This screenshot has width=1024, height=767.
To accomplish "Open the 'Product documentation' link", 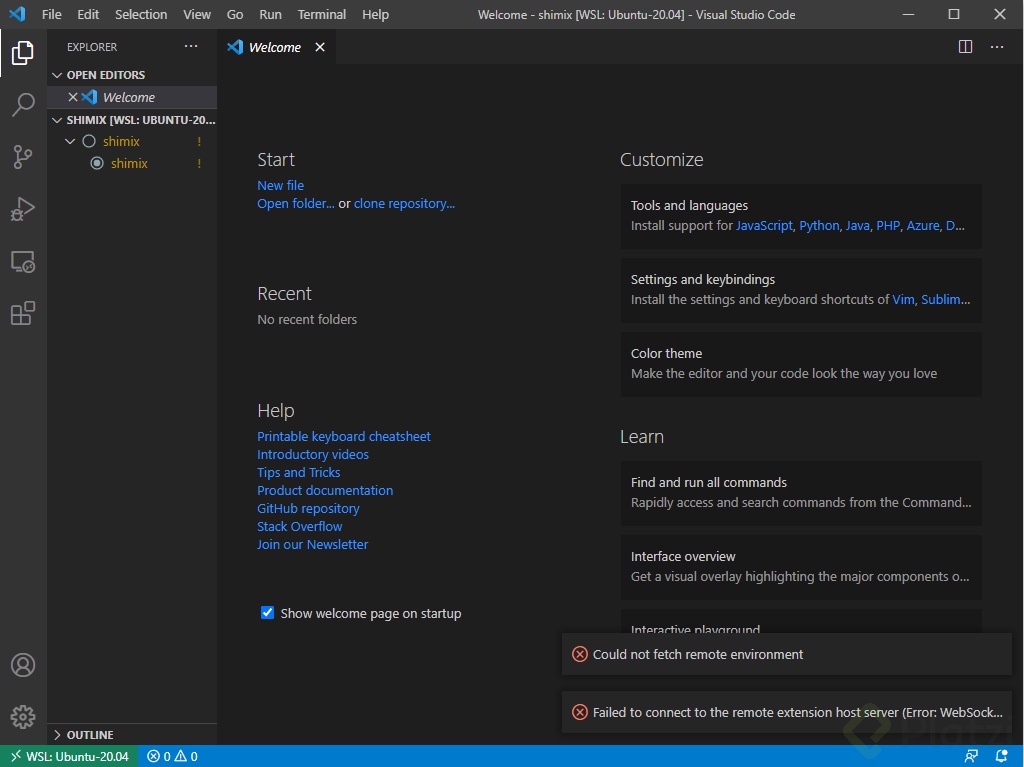I will point(325,491).
